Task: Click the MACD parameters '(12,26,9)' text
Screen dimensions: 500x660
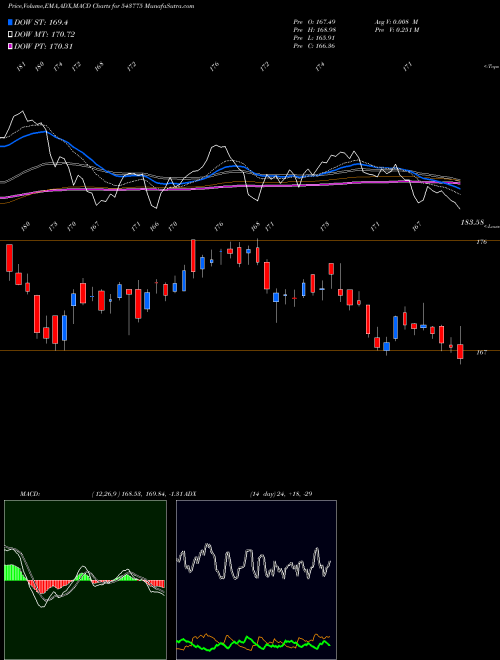Action: (106, 494)
